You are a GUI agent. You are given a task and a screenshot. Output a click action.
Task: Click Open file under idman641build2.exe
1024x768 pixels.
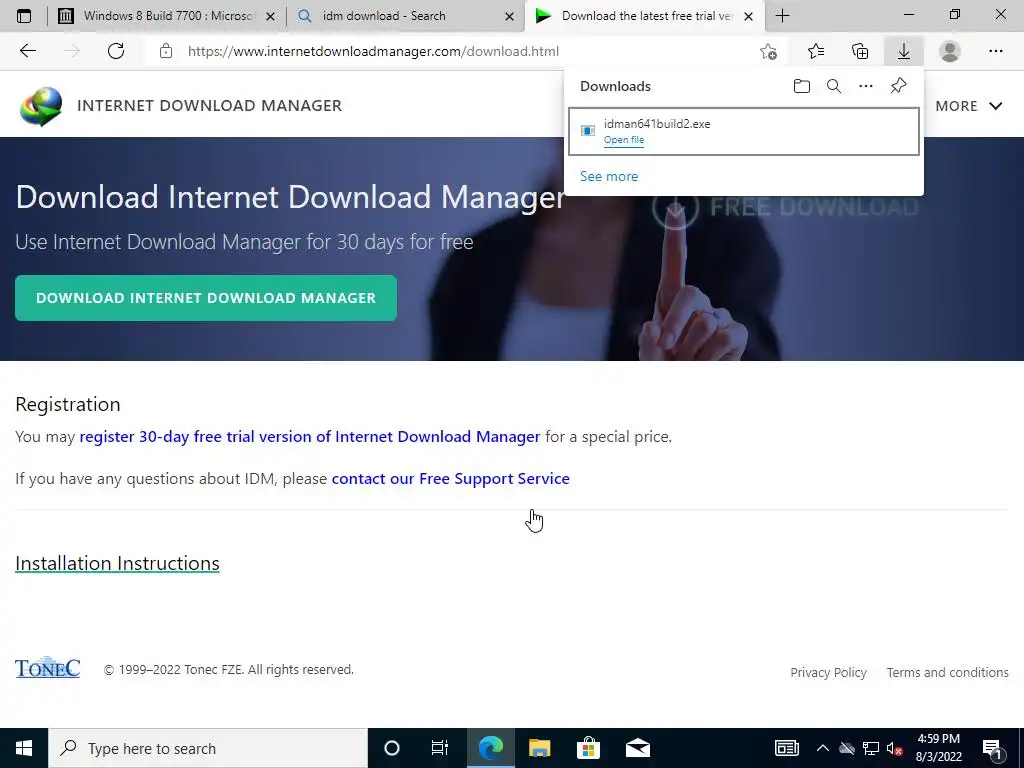pyautogui.click(x=624, y=140)
